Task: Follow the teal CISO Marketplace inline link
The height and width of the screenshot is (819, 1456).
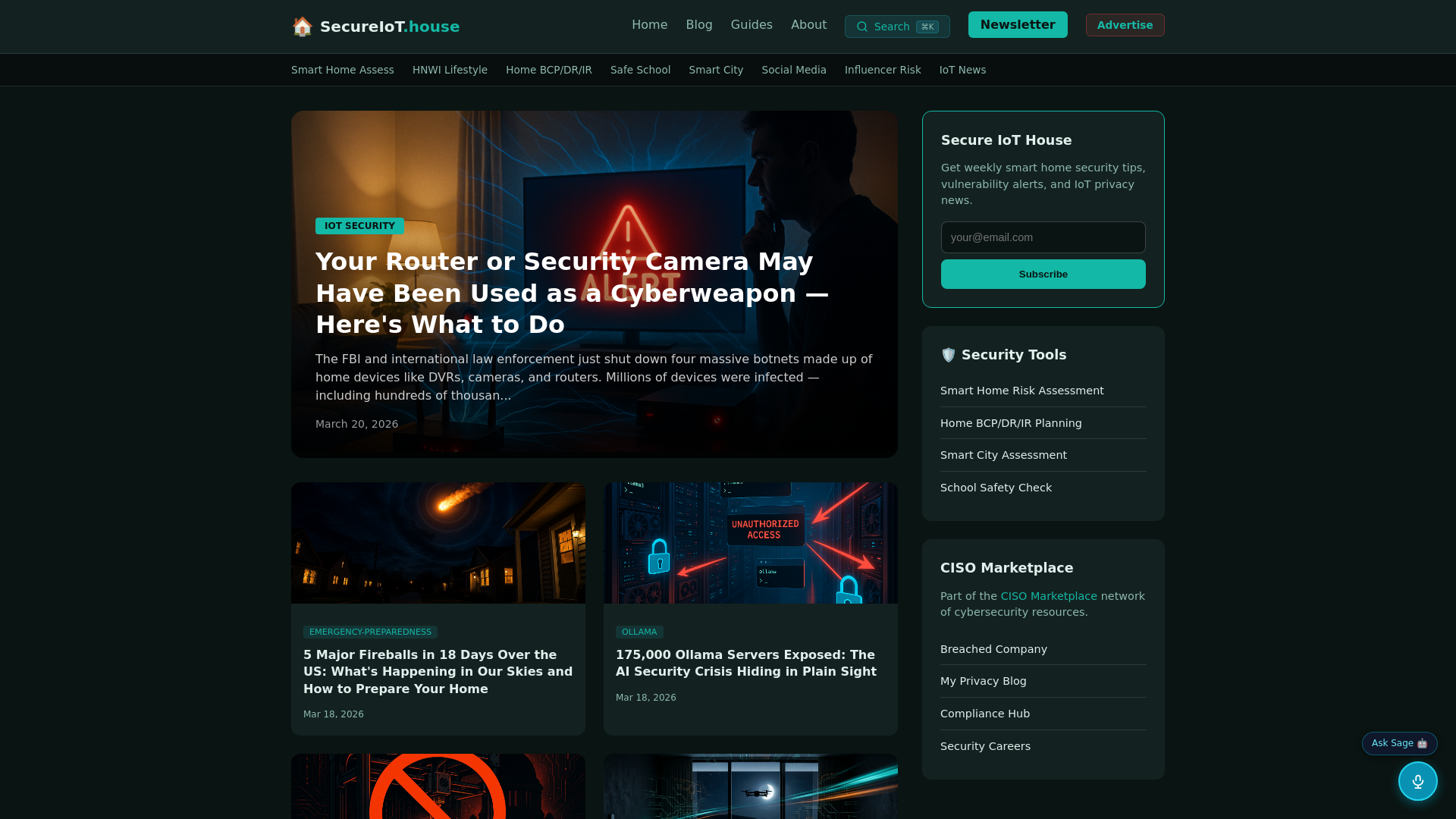Action: point(1048,596)
